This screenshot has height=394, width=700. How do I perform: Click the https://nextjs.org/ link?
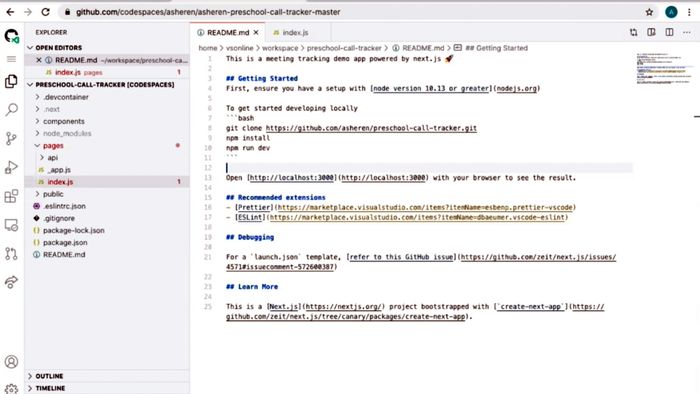click(x=343, y=307)
